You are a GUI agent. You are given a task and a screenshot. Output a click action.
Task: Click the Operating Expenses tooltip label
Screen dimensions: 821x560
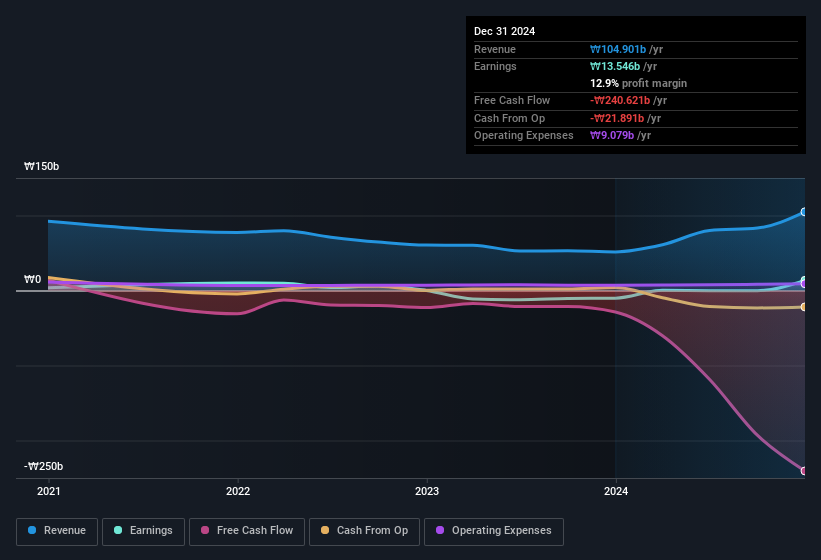tap(523, 135)
